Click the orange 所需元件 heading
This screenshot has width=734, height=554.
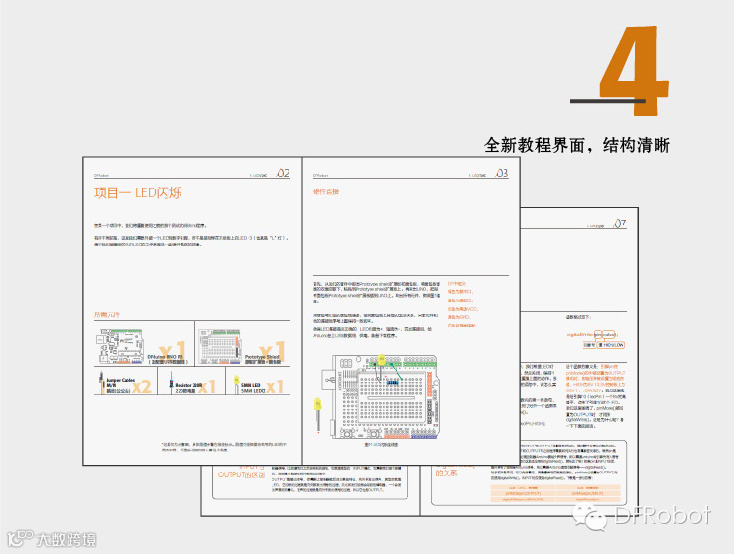coord(107,315)
